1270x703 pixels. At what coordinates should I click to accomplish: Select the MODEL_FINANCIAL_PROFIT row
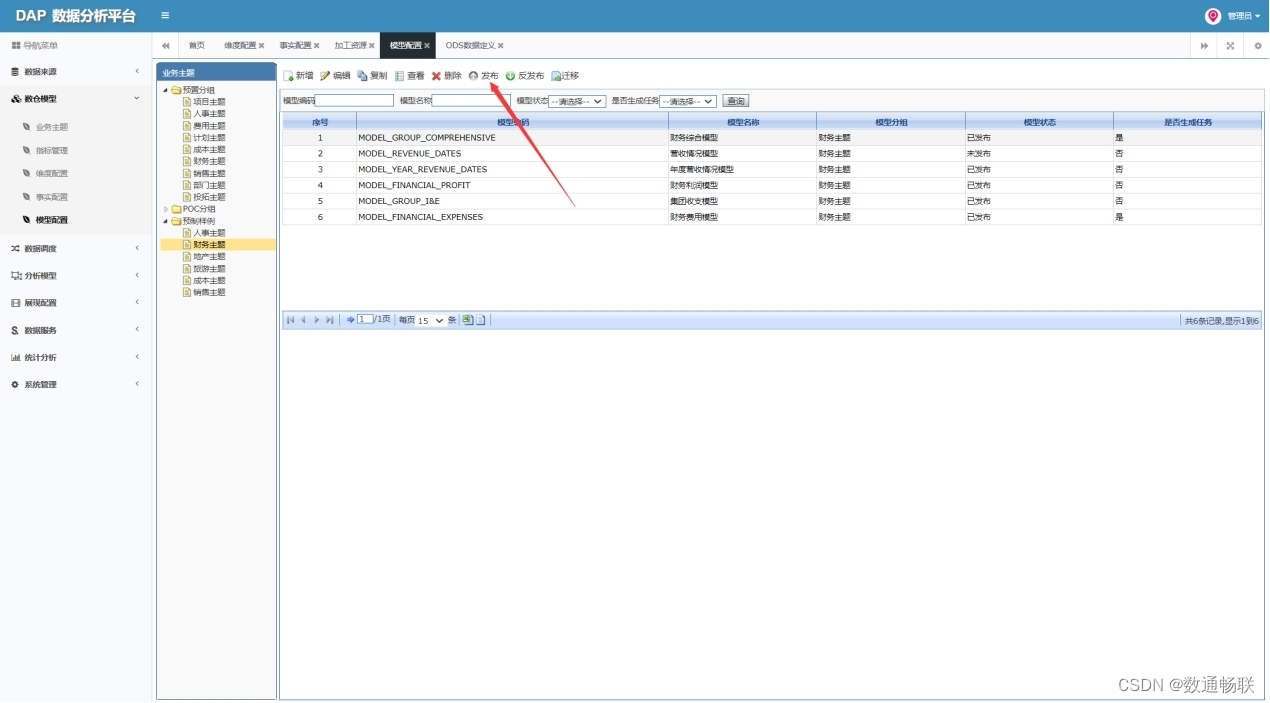[x=772, y=185]
